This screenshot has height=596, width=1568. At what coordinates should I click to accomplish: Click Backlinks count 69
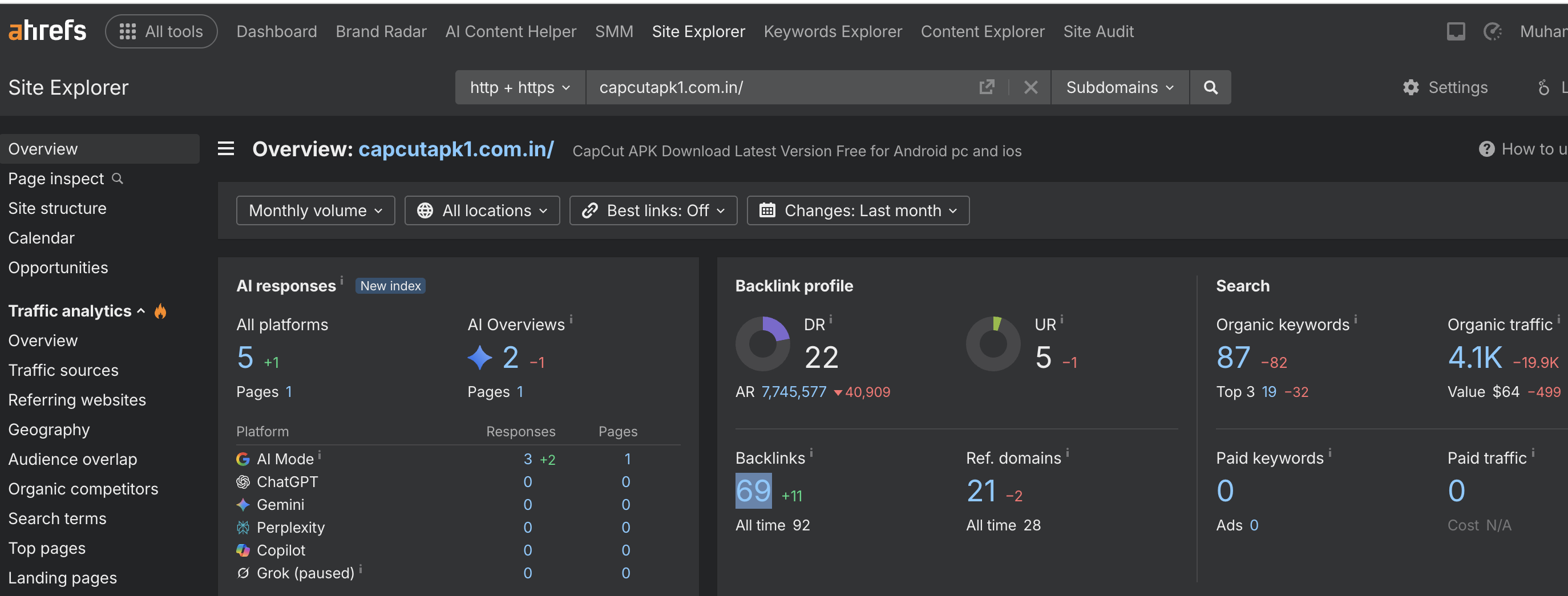coord(753,491)
